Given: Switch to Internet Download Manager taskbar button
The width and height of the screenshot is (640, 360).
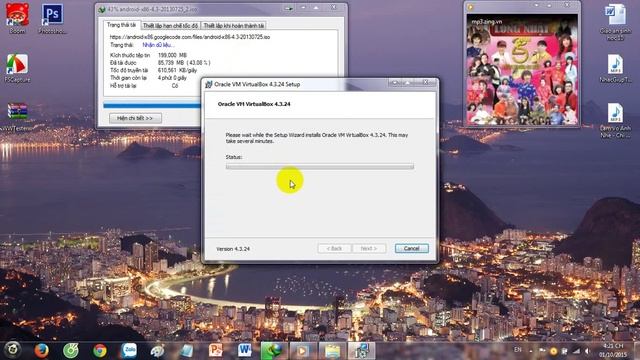Looking at the screenshot, I should tap(273, 351).
